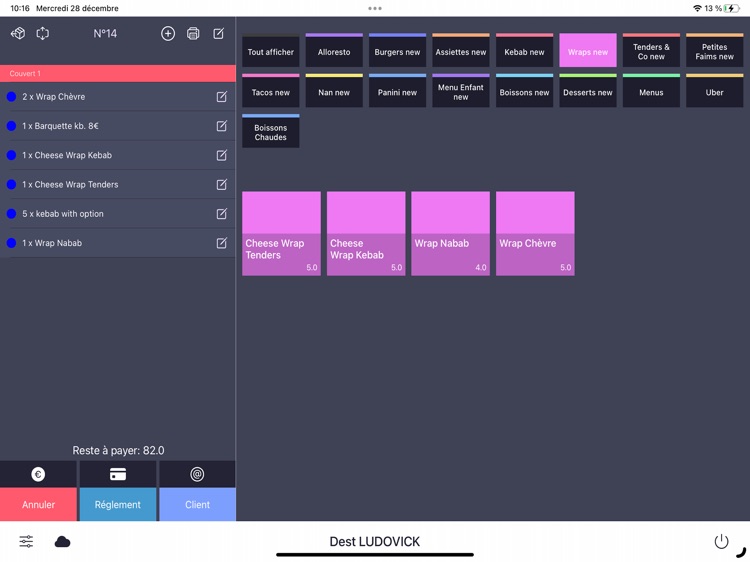Open the three-dot multitasking menu

point(375,8)
